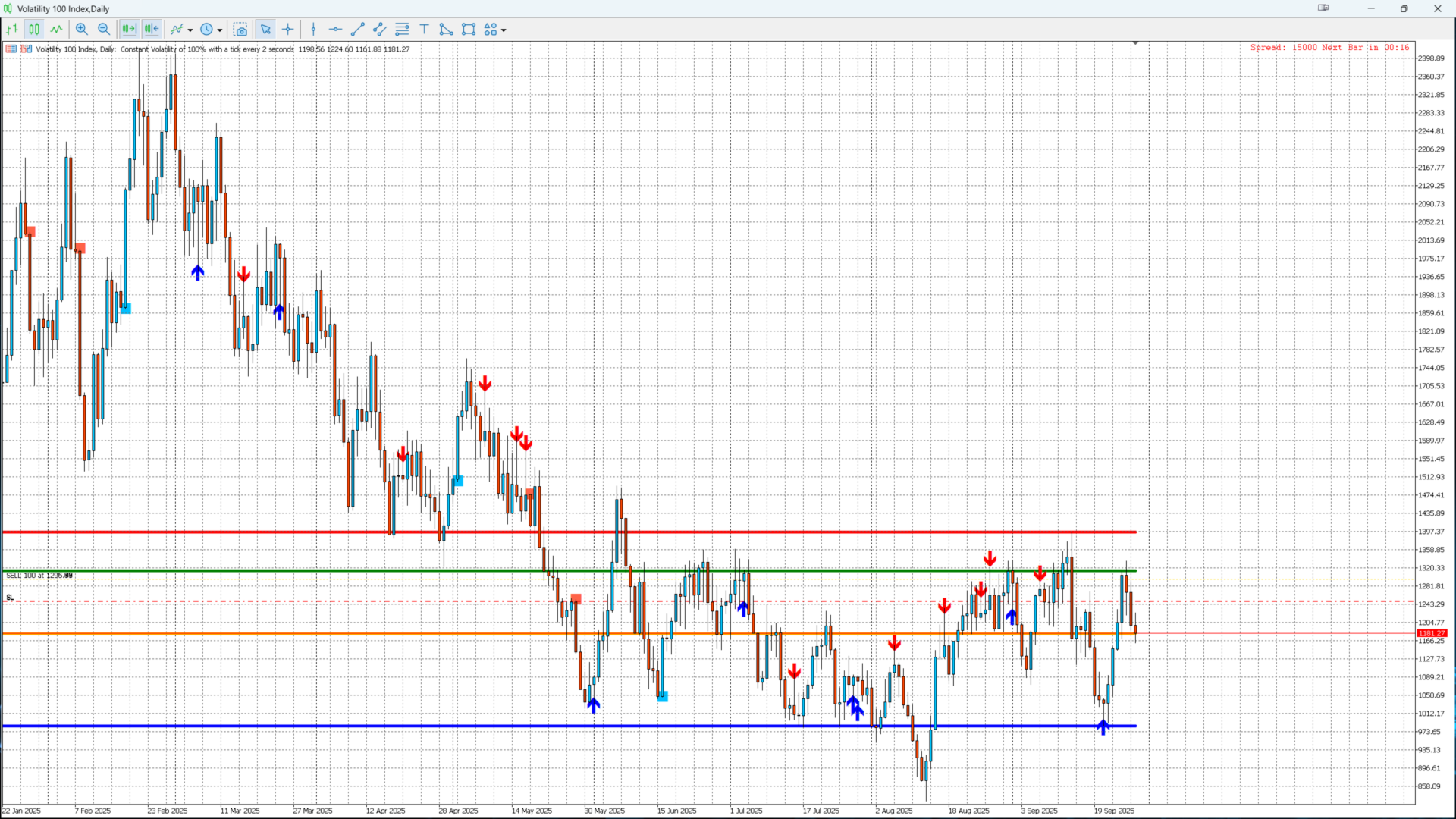This screenshot has height=819, width=1456.
Task: Draw a vertical line on chart
Action: coord(313,30)
